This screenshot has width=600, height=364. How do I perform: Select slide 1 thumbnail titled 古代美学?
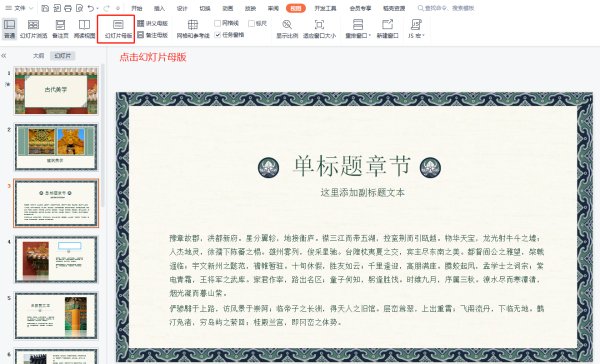point(56,91)
